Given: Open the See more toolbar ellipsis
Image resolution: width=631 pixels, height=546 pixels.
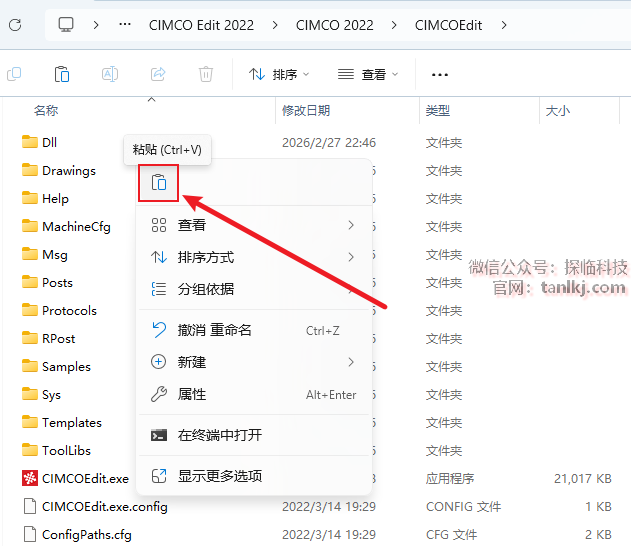Looking at the screenshot, I should coord(439,75).
